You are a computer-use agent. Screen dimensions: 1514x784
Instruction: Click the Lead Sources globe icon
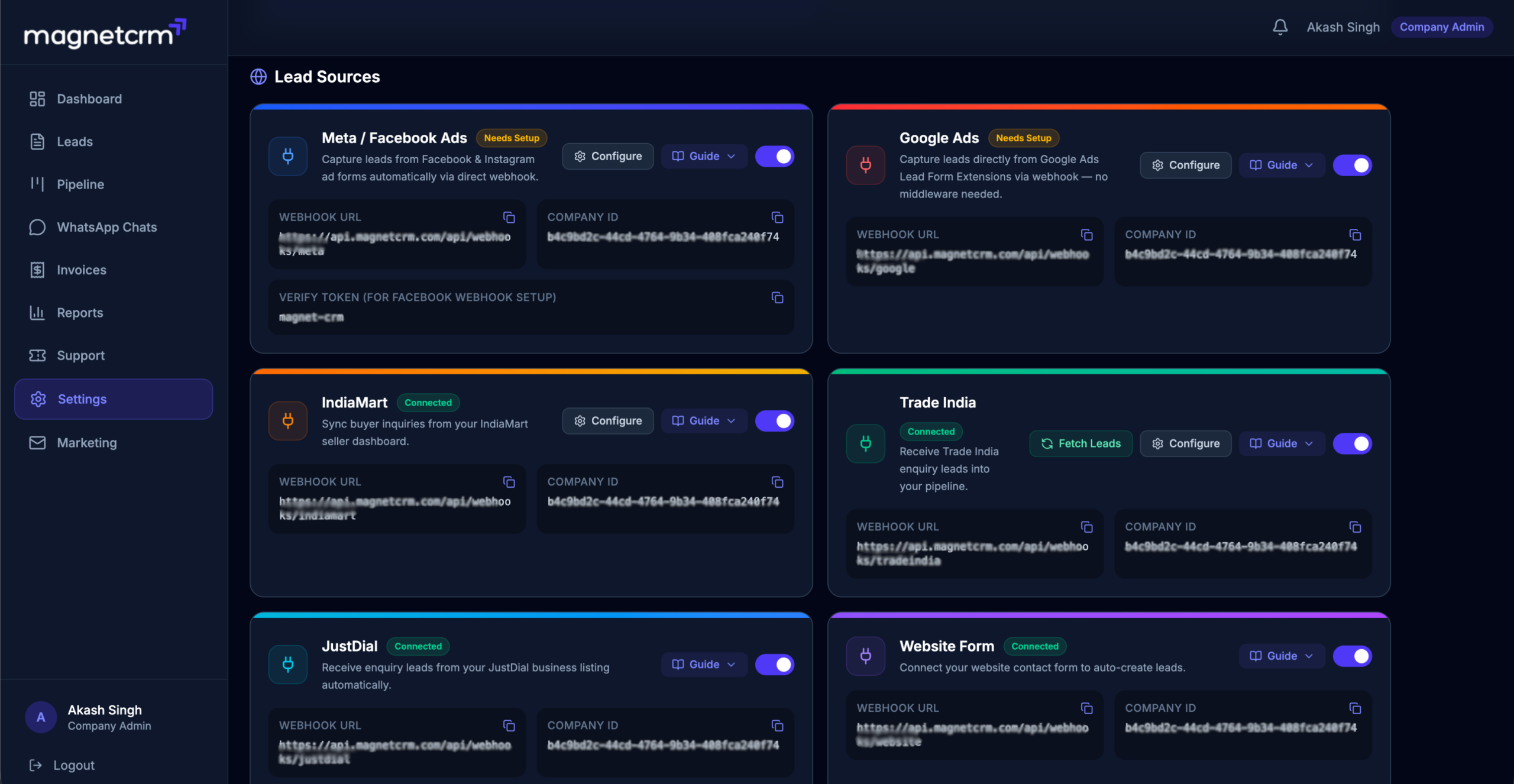[x=258, y=77]
